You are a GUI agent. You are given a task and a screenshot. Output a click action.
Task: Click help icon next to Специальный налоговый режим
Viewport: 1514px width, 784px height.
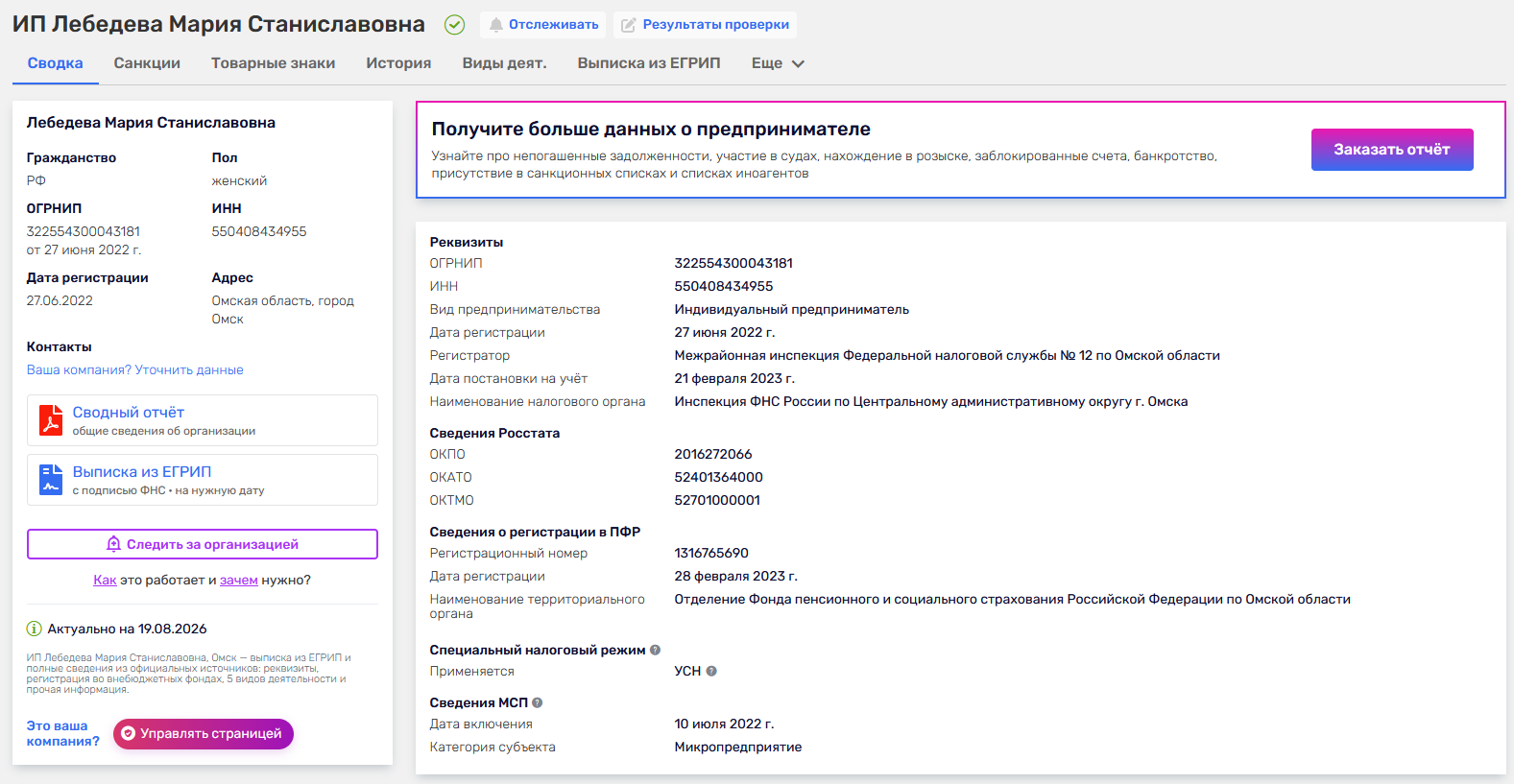tap(655, 650)
